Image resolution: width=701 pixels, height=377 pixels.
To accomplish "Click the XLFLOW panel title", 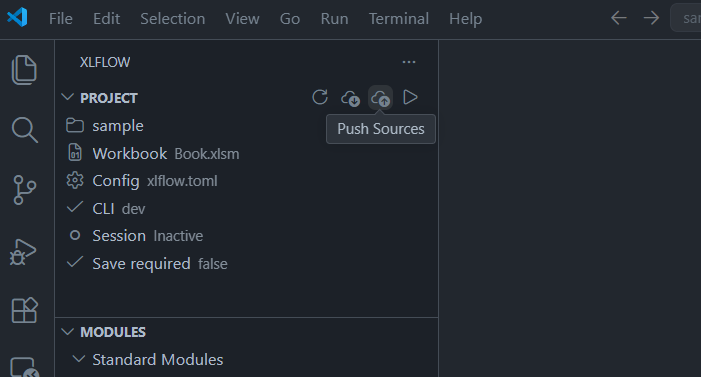I will point(105,62).
